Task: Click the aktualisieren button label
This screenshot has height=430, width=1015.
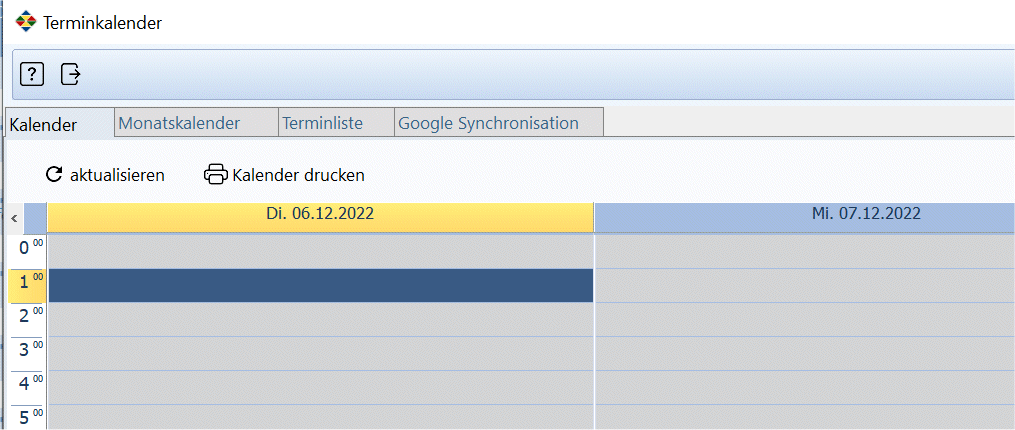Action: pyautogui.click(x=117, y=175)
